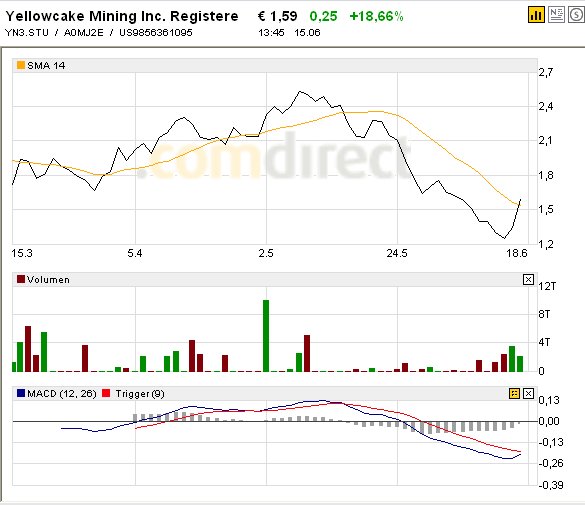
Task: Click the 2.5 date axis label
Action: 266,254
